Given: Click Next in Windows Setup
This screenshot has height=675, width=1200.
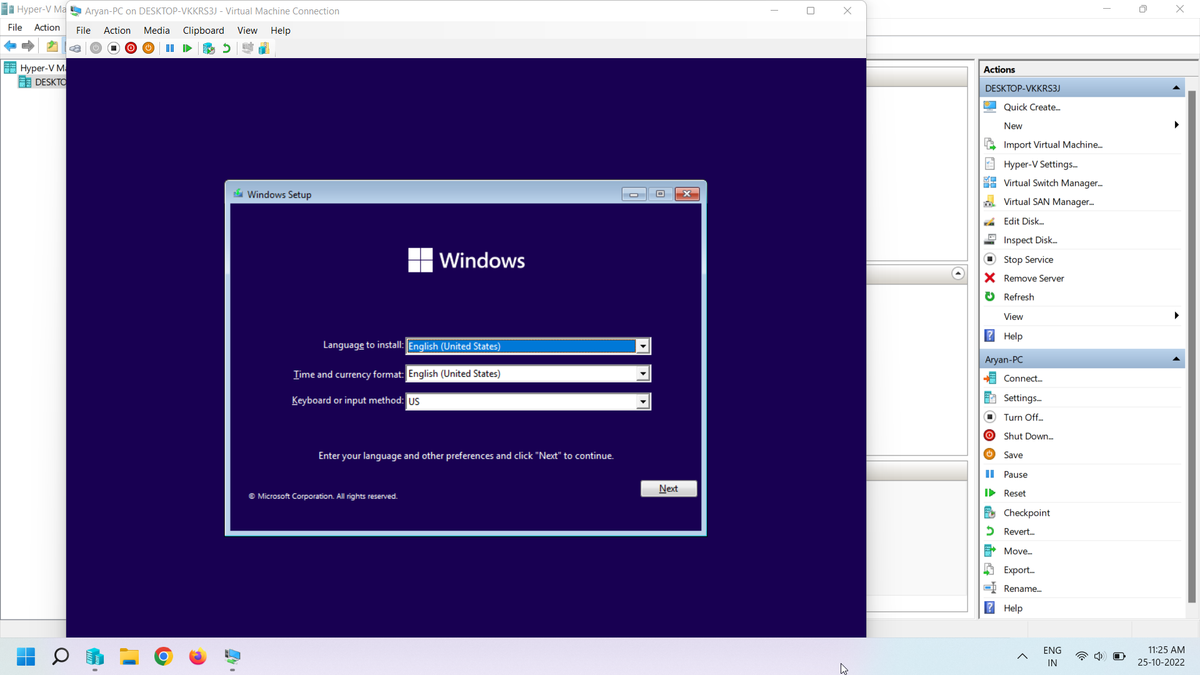Looking at the screenshot, I should click(669, 489).
